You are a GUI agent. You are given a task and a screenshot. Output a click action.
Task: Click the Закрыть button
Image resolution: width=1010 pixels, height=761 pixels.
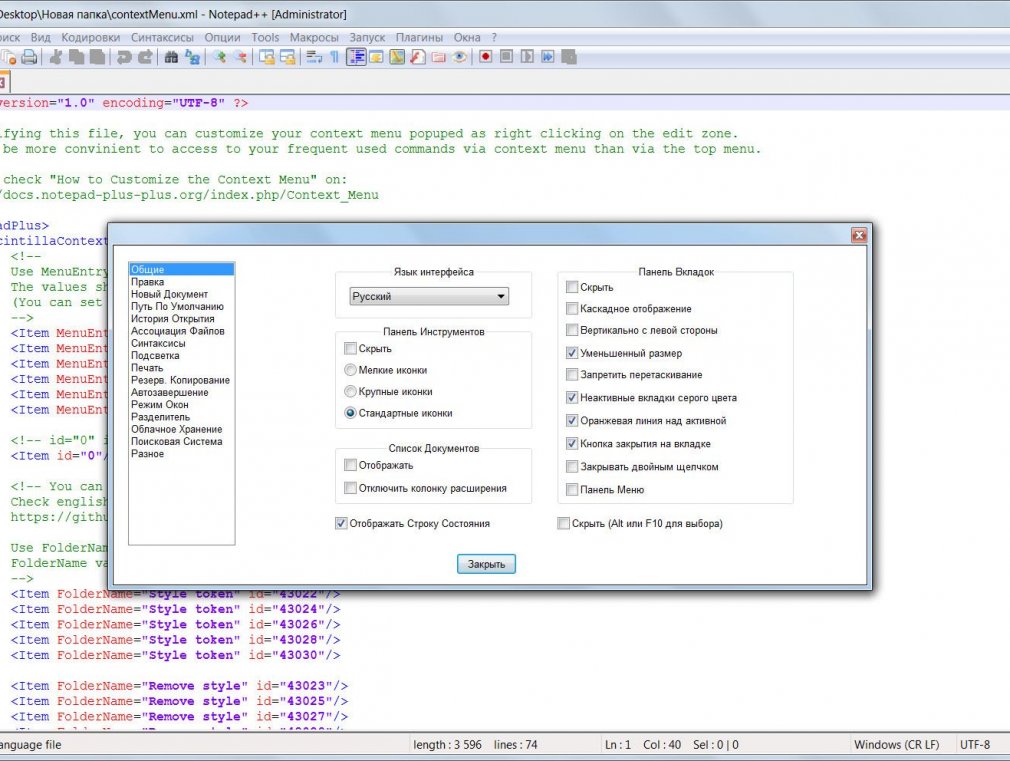pos(486,564)
